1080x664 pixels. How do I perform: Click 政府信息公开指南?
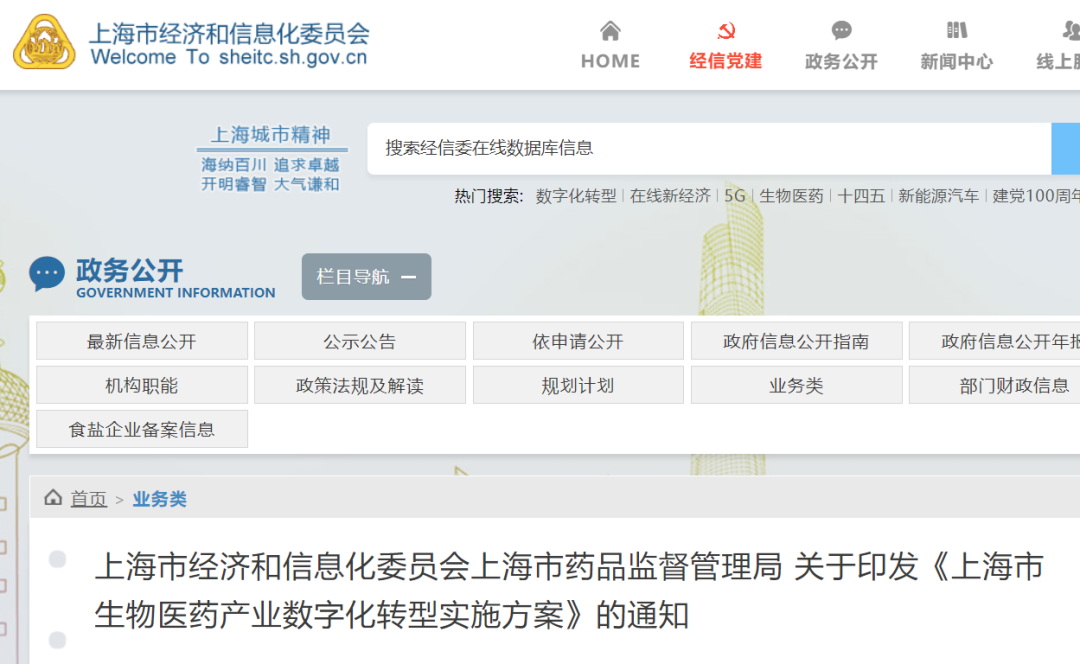(x=796, y=340)
